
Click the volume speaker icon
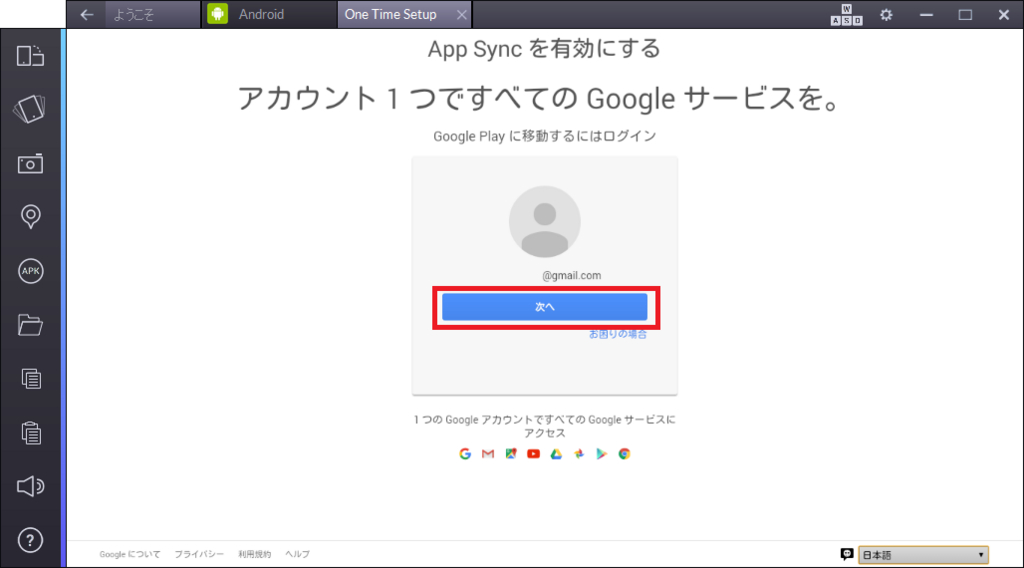[30, 486]
